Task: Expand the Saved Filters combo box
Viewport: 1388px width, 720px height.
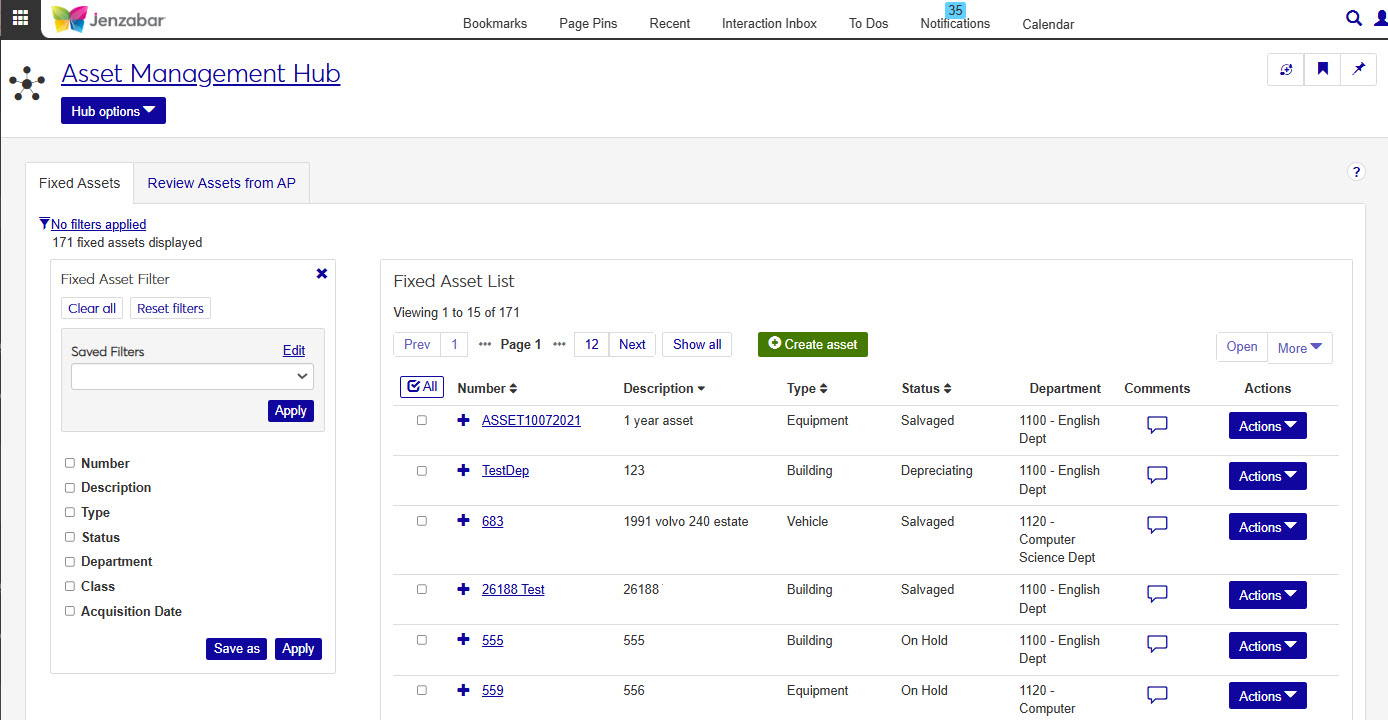Action: [x=192, y=376]
